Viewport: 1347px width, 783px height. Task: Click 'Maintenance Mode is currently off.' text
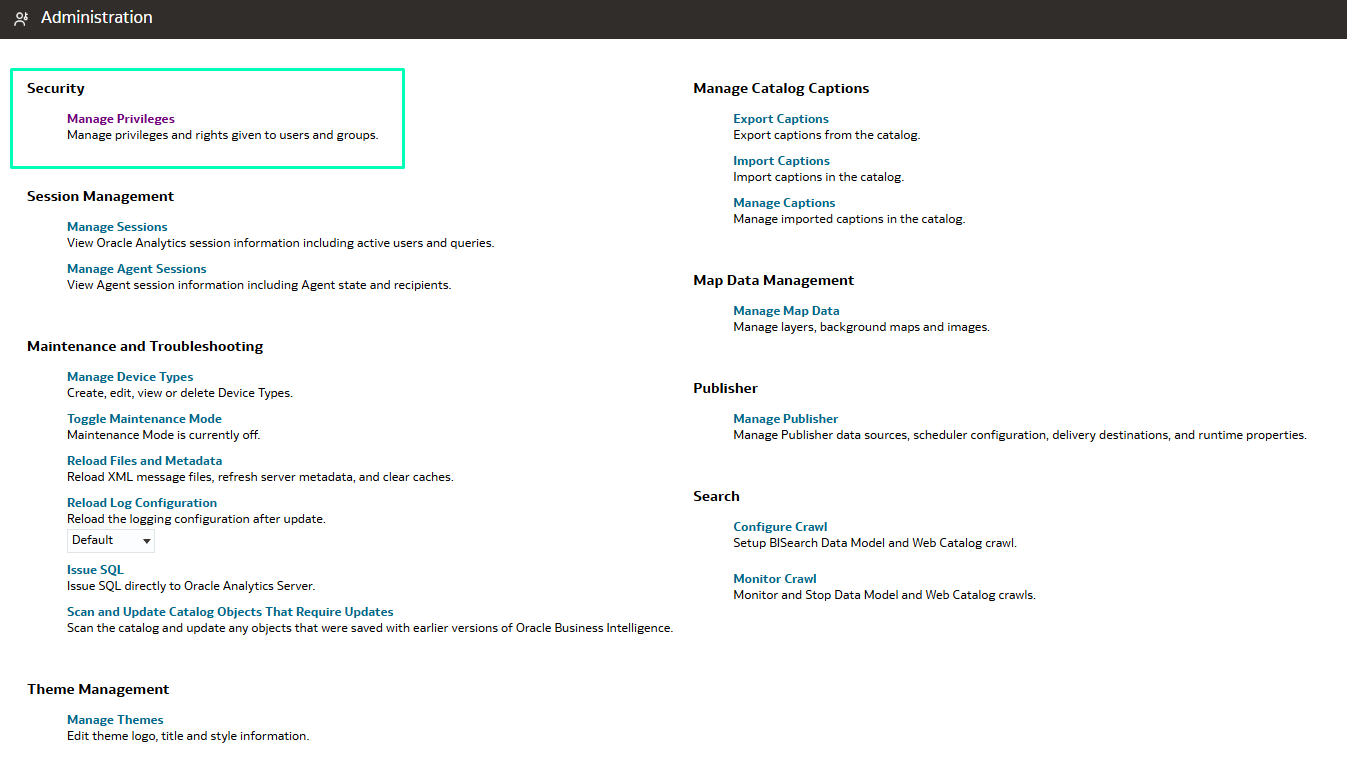(x=164, y=435)
